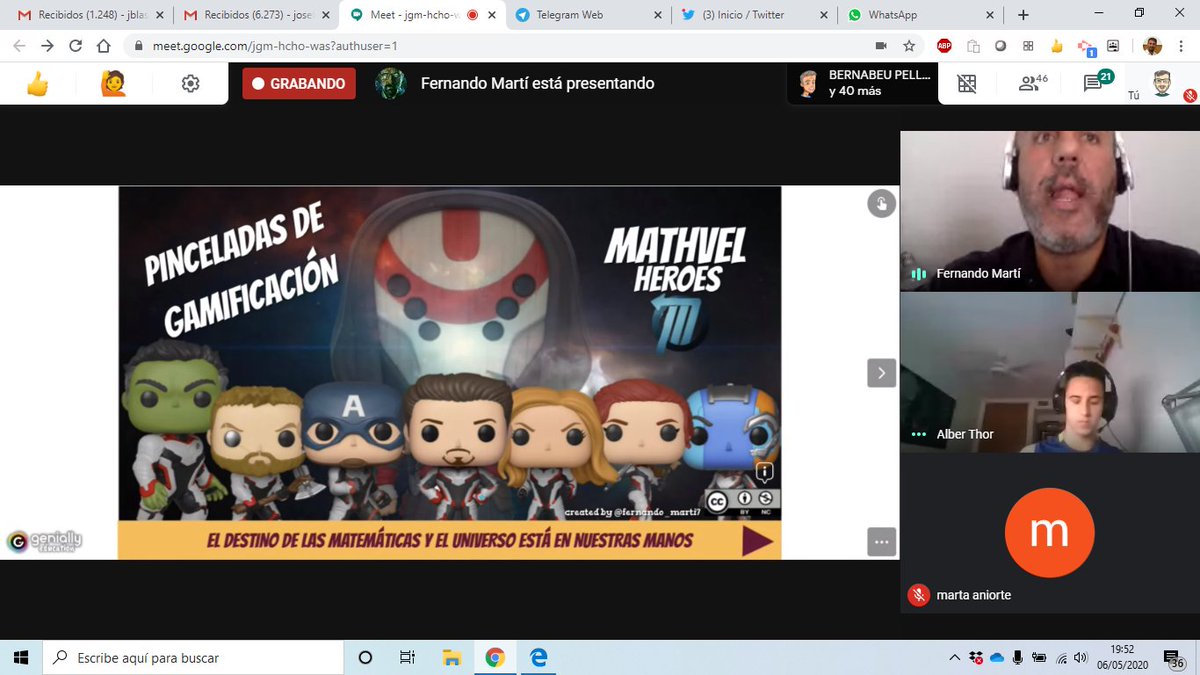
Task: Open File Explorer from the taskbar
Action: [x=451, y=657]
